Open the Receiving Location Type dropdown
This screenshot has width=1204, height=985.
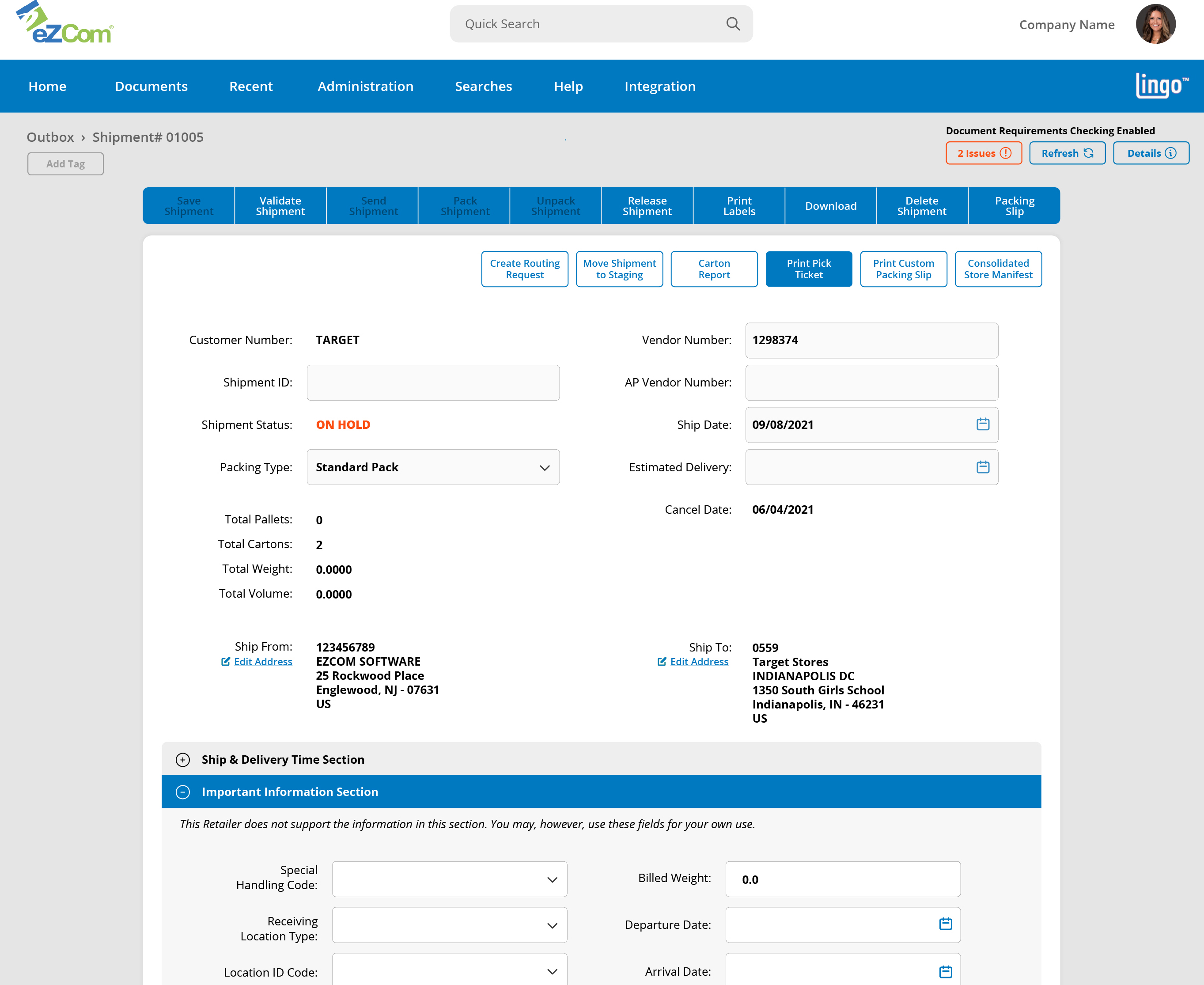[x=449, y=925]
